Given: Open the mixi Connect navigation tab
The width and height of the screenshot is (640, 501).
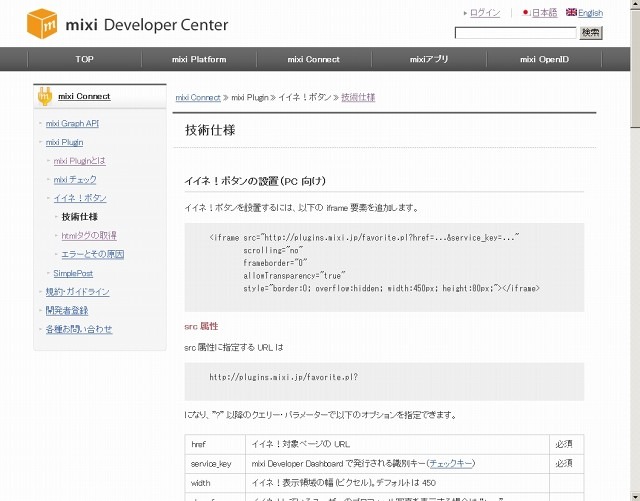Looking at the screenshot, I should (x=314, y=59).
